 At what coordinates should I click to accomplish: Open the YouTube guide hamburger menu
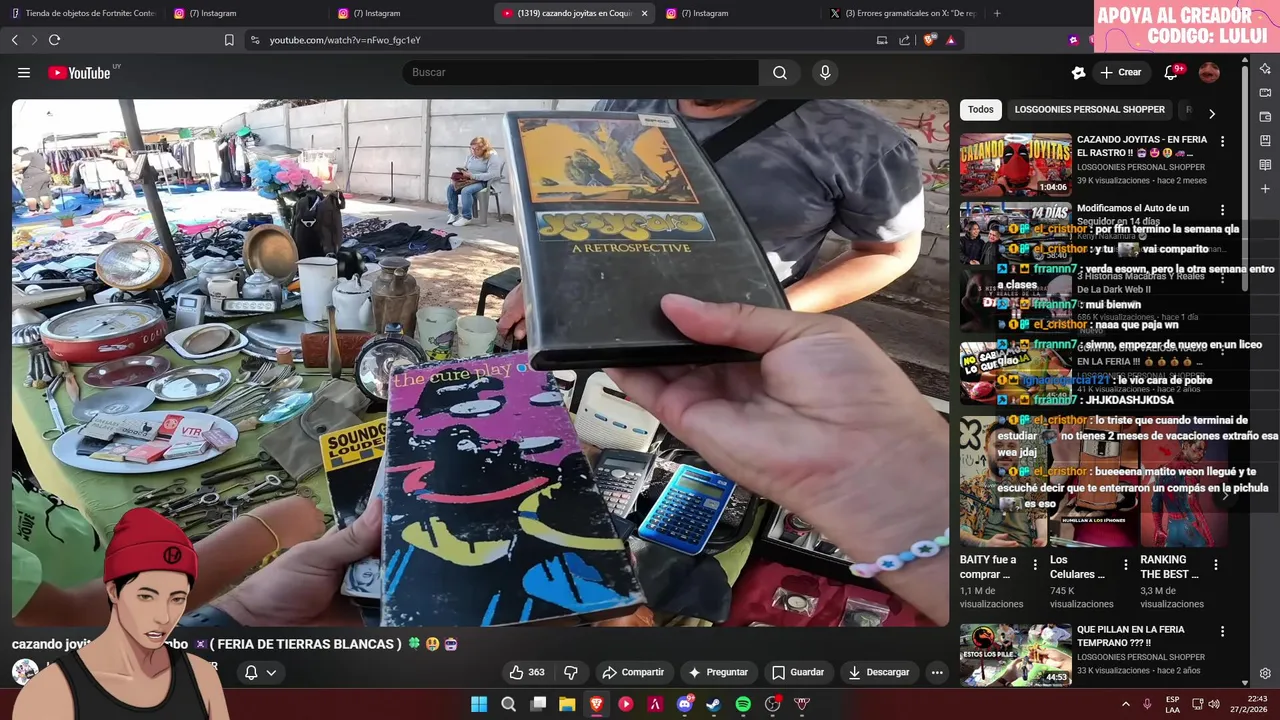pos(24,72)
